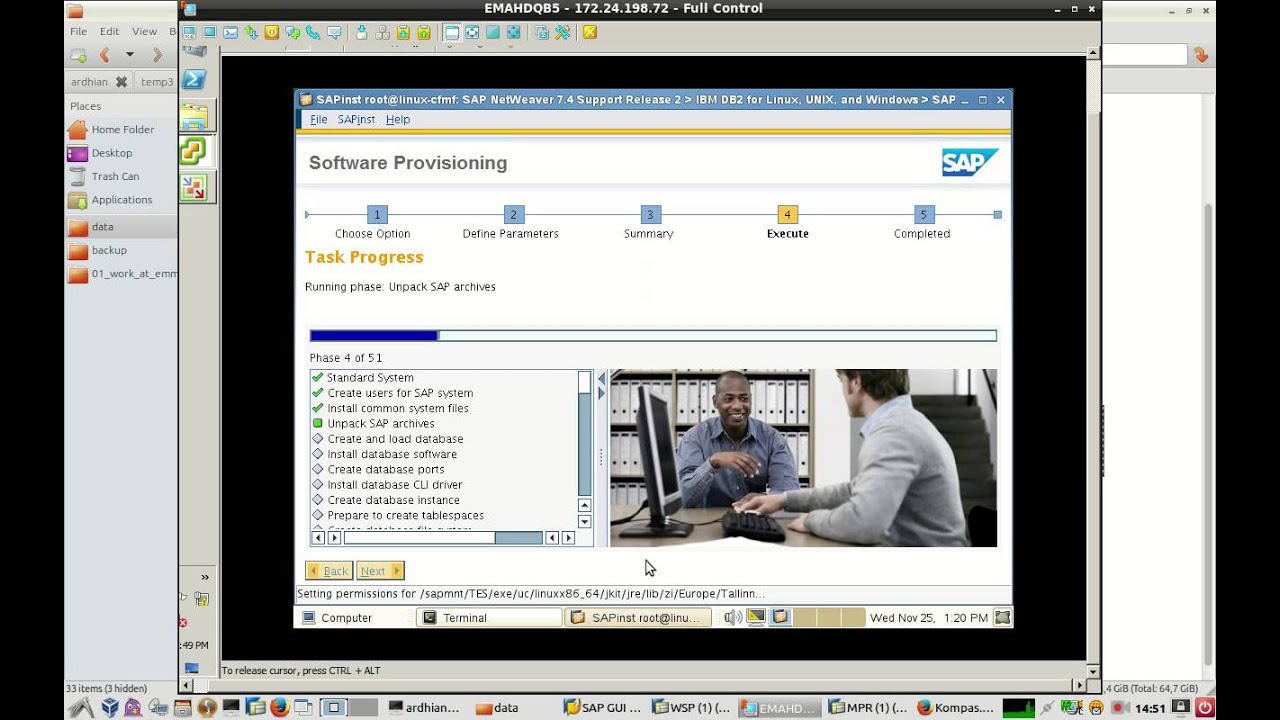Viewport: 1280px width, 720px height.
Task: Click the three-keys keyboard icon in the remote toolbar
Action: coord(382,32)
